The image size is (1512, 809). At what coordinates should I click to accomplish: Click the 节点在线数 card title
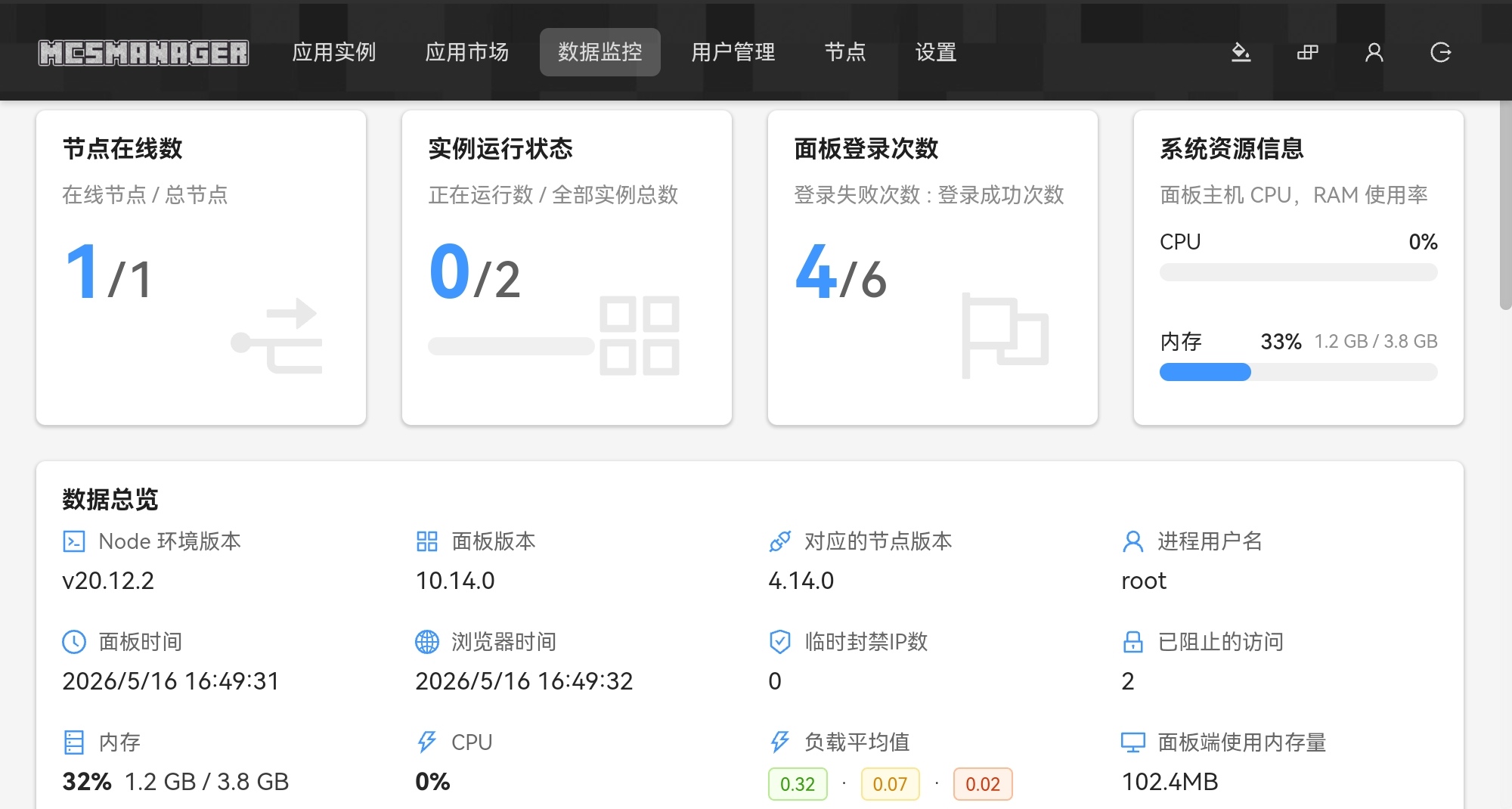click(122, 148)
